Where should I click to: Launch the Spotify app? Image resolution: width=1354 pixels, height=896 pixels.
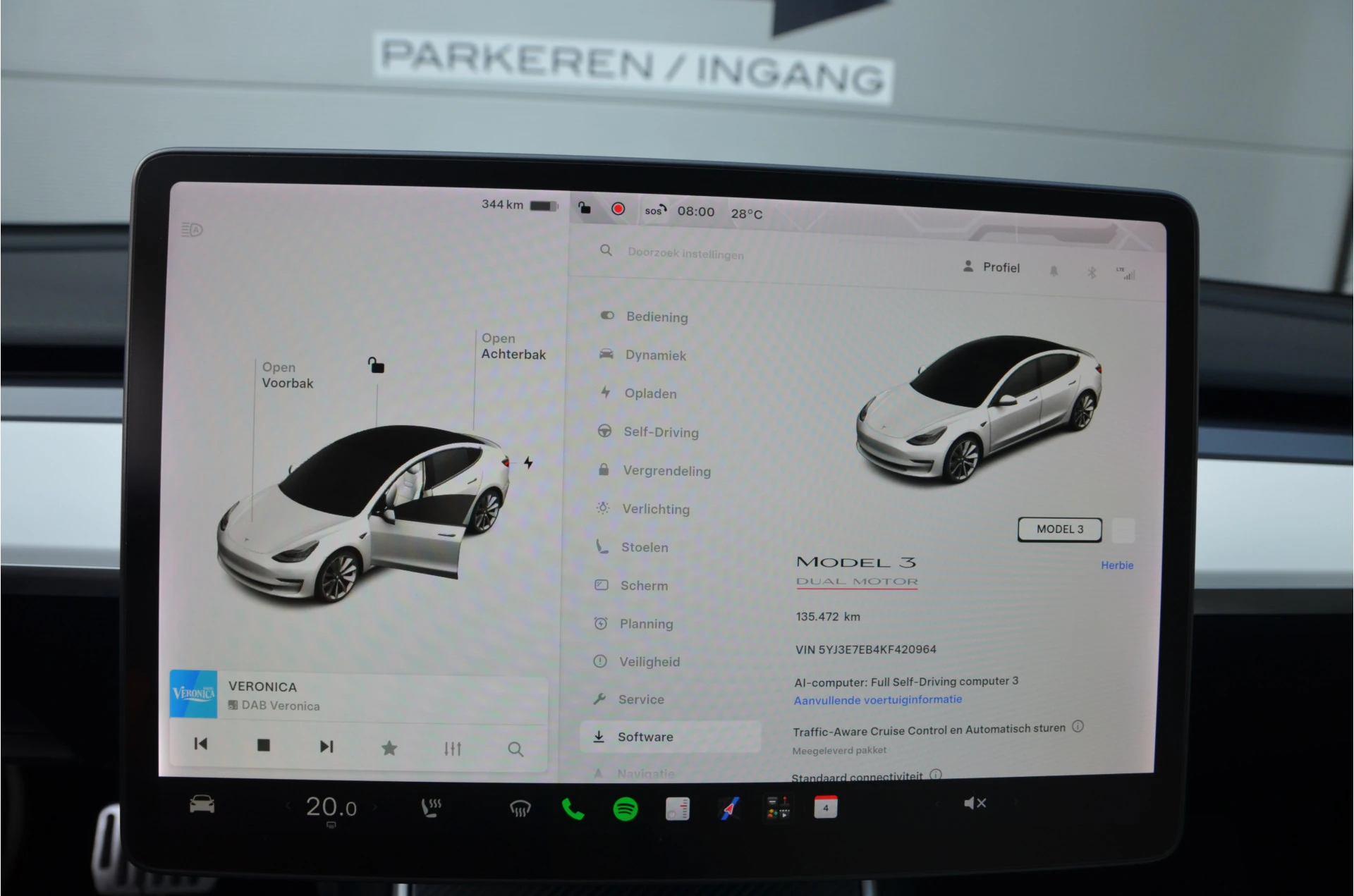pyautogui.click(x=626, y=809)
